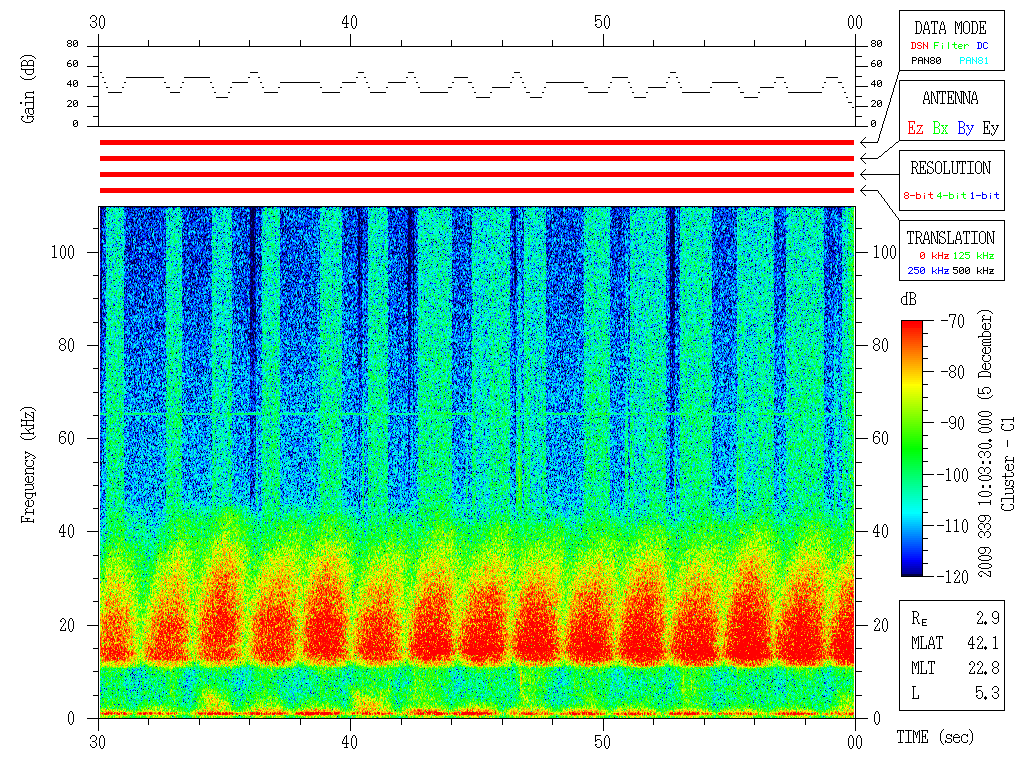The width and height of the screenshot is (1024, 768).
Task: Select the By antenna label
Action: pos(965,129)
